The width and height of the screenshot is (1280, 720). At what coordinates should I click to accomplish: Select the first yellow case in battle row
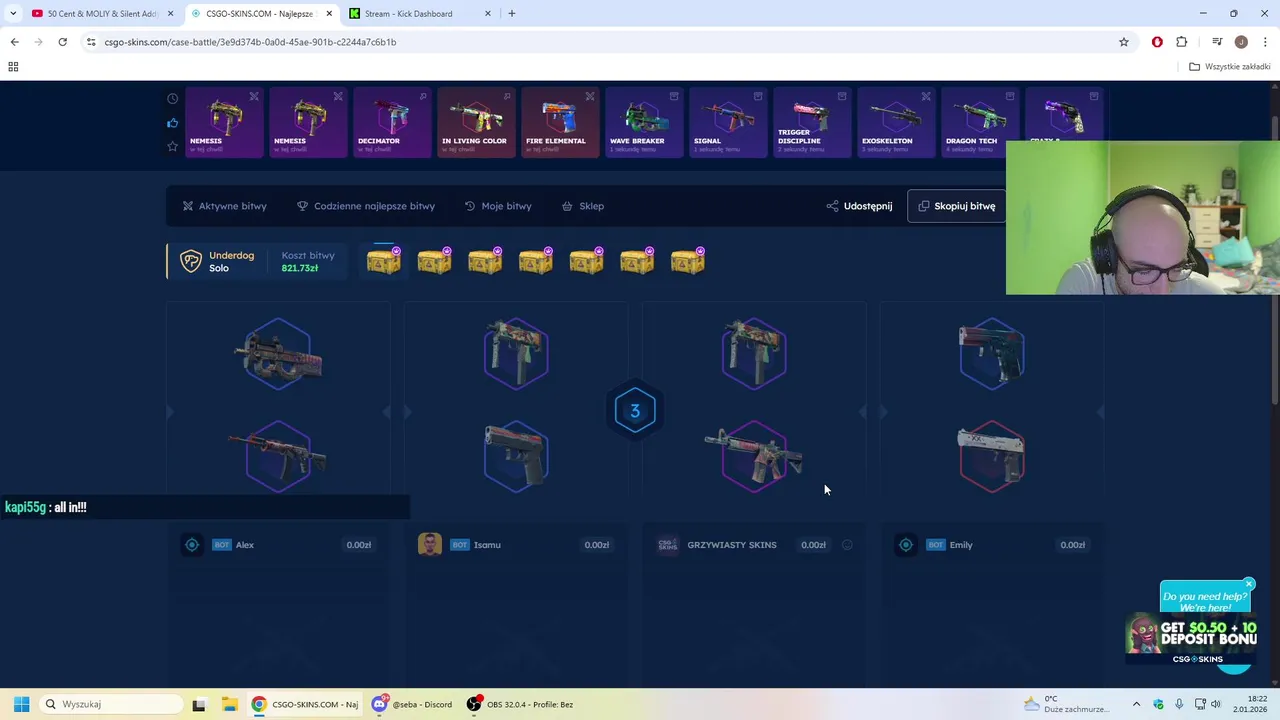pos(384,261)
